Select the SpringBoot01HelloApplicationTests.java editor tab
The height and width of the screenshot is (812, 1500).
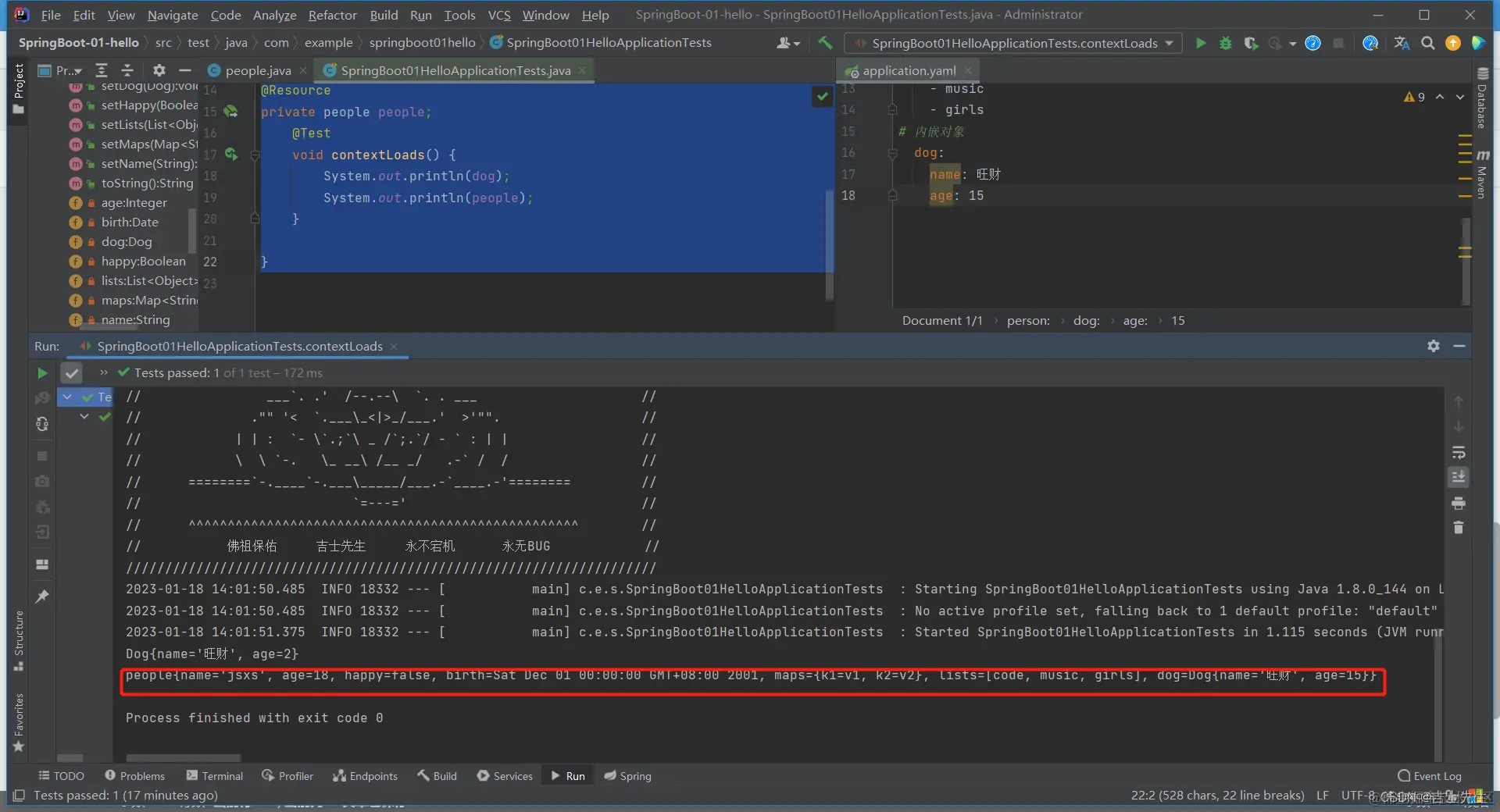point(455,70)
